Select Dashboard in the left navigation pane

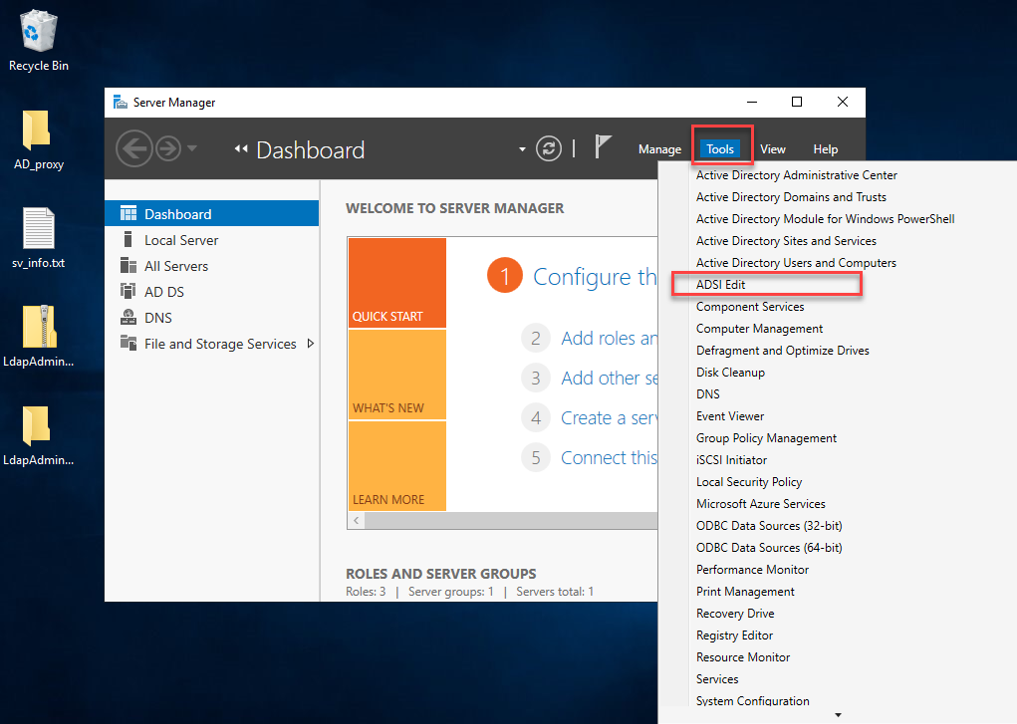click(x=212, y=213)
